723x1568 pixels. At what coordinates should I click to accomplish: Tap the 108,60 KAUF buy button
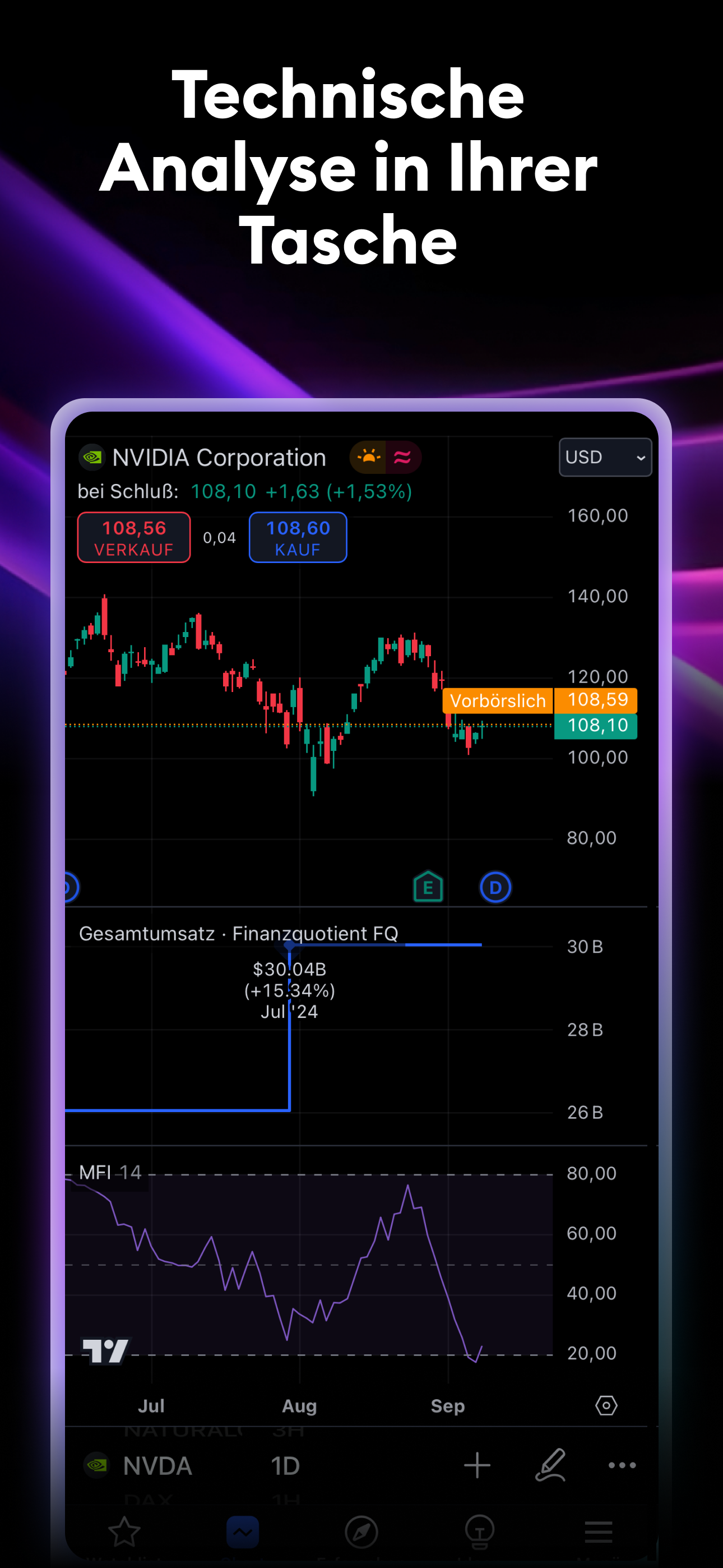pyautogui.click(x=298, y=537)
